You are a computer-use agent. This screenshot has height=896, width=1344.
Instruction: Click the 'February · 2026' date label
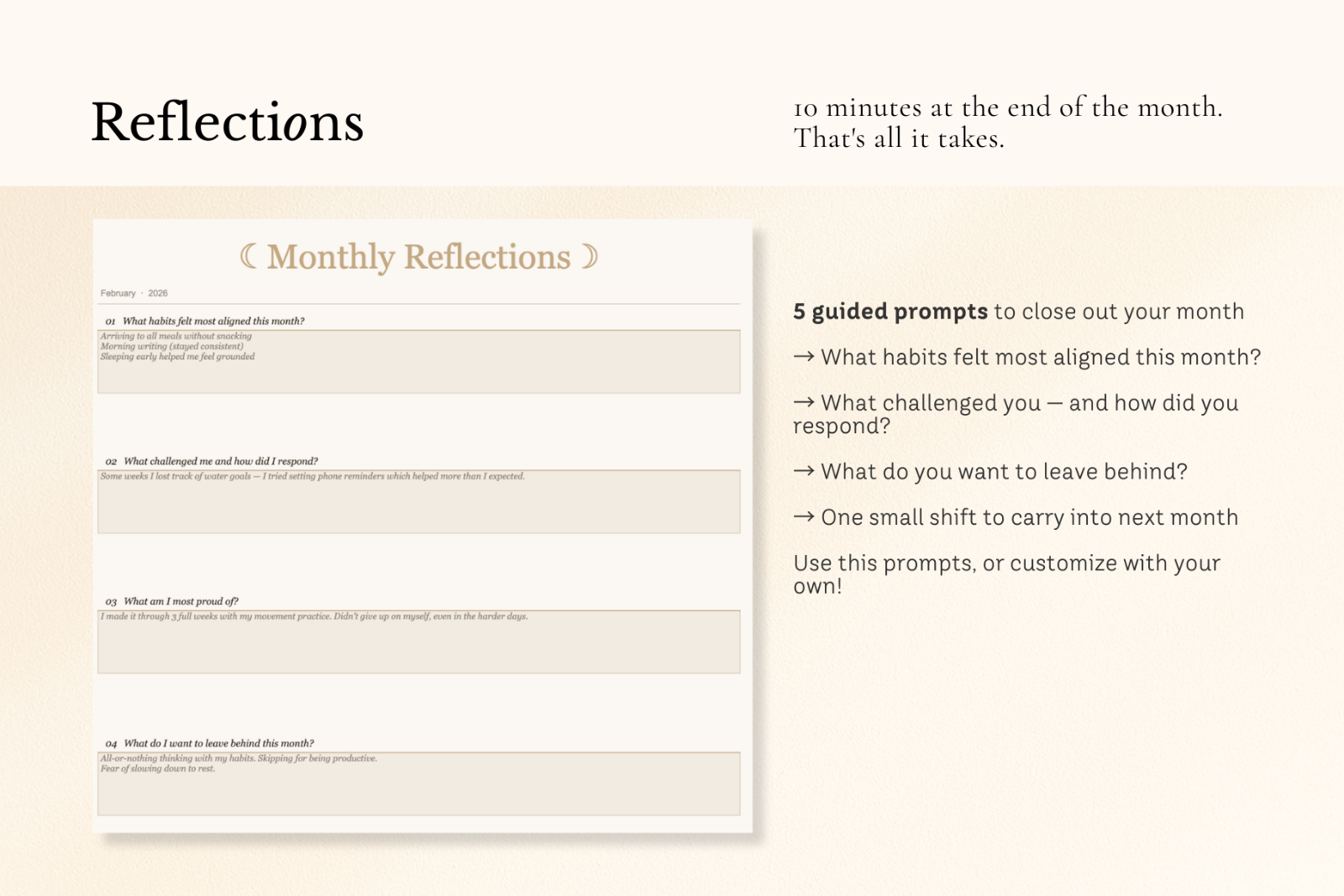[x=134, y=293]
